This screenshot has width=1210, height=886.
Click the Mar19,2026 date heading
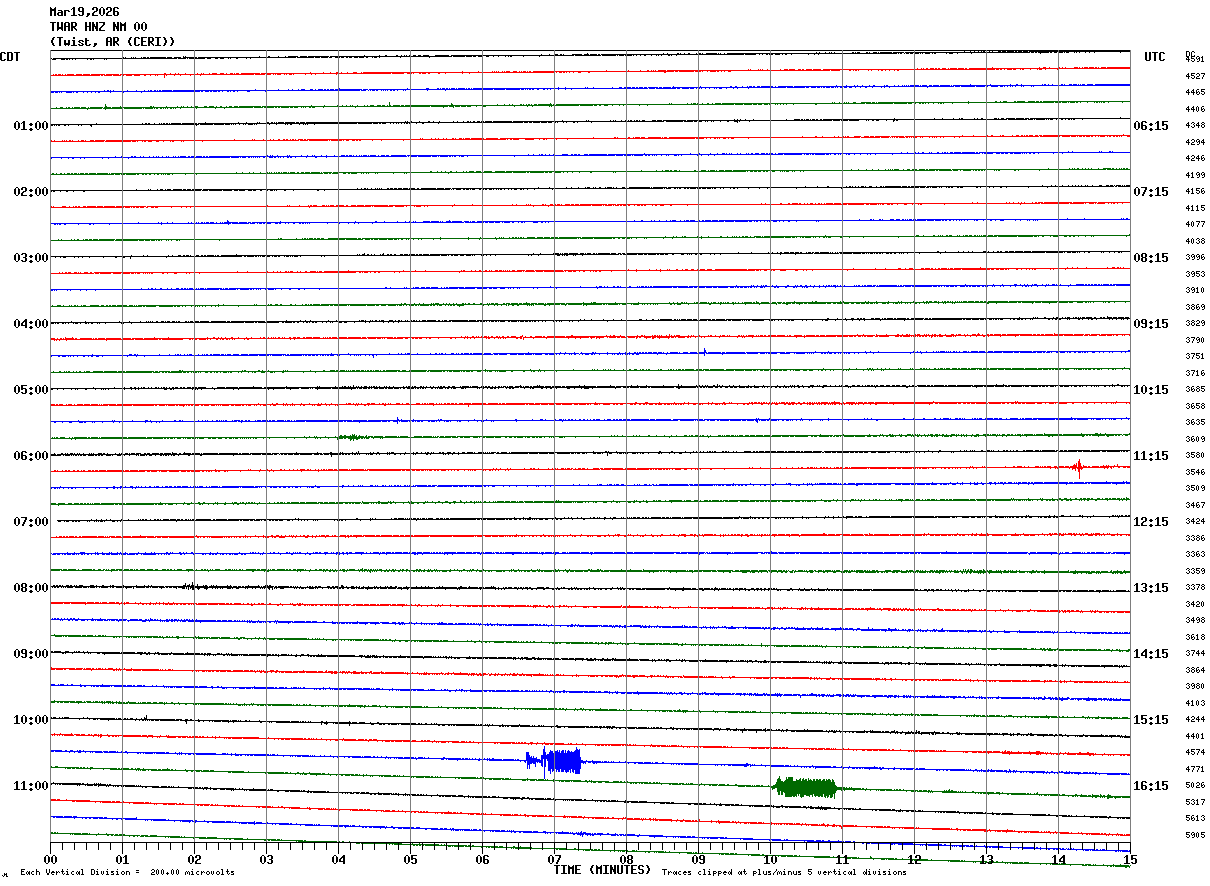click(84, 12)
